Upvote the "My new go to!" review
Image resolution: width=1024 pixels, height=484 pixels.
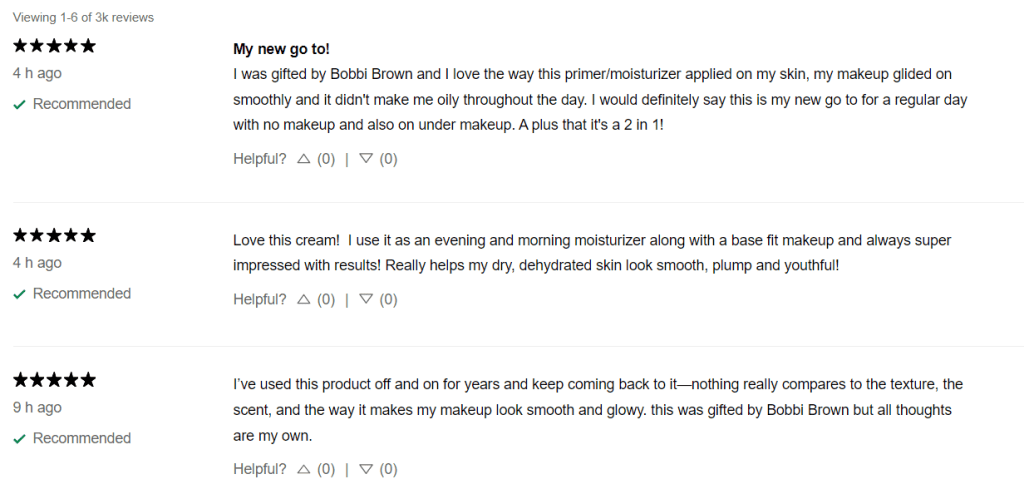coord(304,158)
